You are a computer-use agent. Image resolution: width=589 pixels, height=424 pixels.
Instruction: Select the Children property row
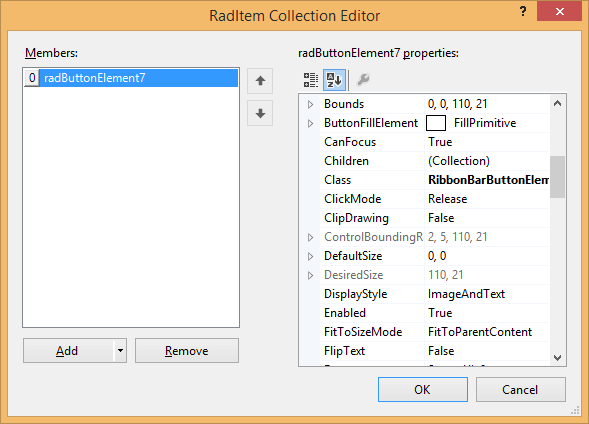[435, 161]
